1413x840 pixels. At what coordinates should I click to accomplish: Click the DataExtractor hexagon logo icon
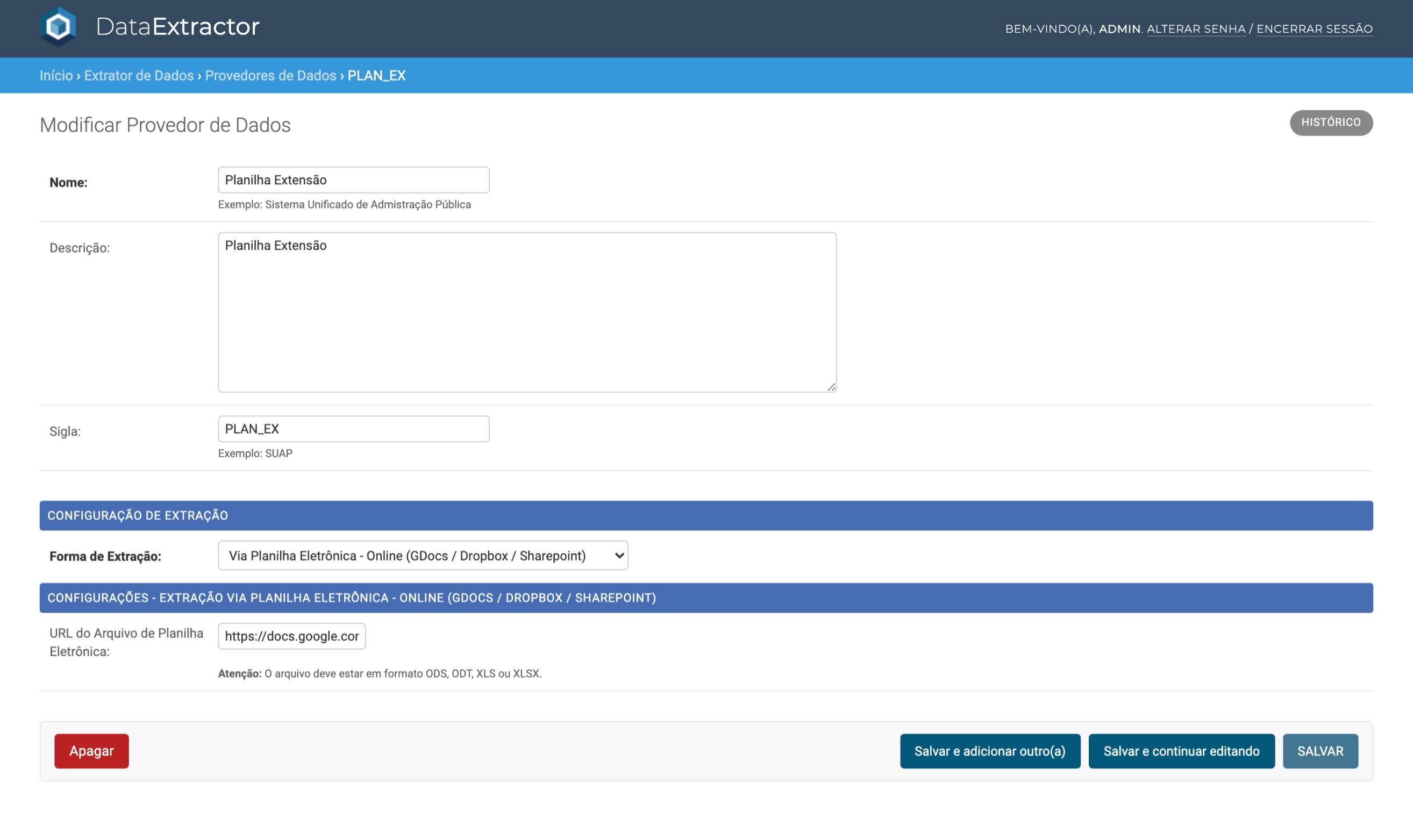(x=58, y=27)
